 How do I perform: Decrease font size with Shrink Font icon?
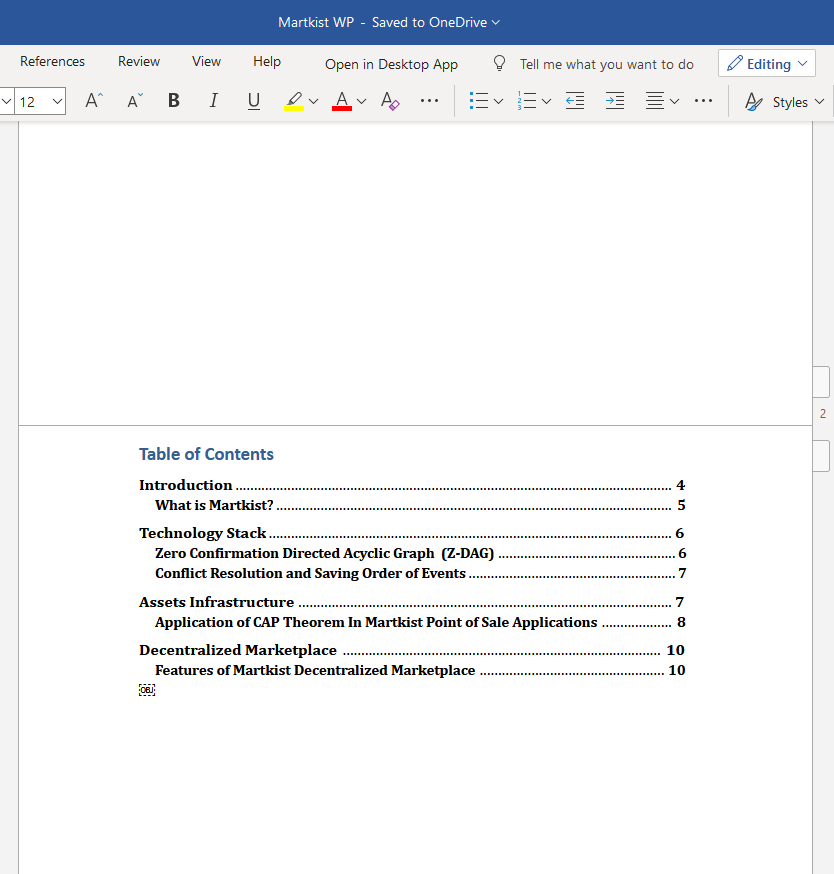[134, 101]
